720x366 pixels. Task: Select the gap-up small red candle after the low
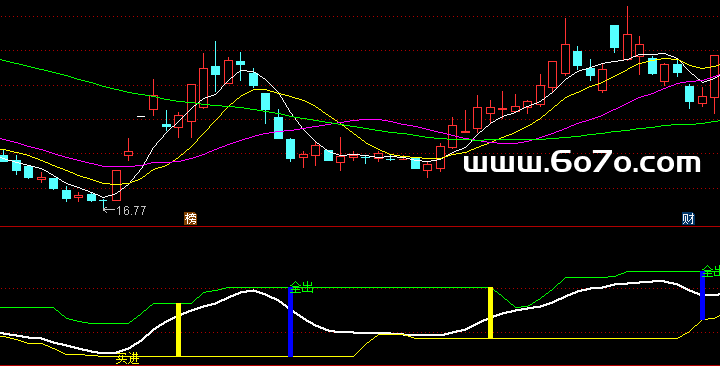pyautogui.click(x=129, y=153)
